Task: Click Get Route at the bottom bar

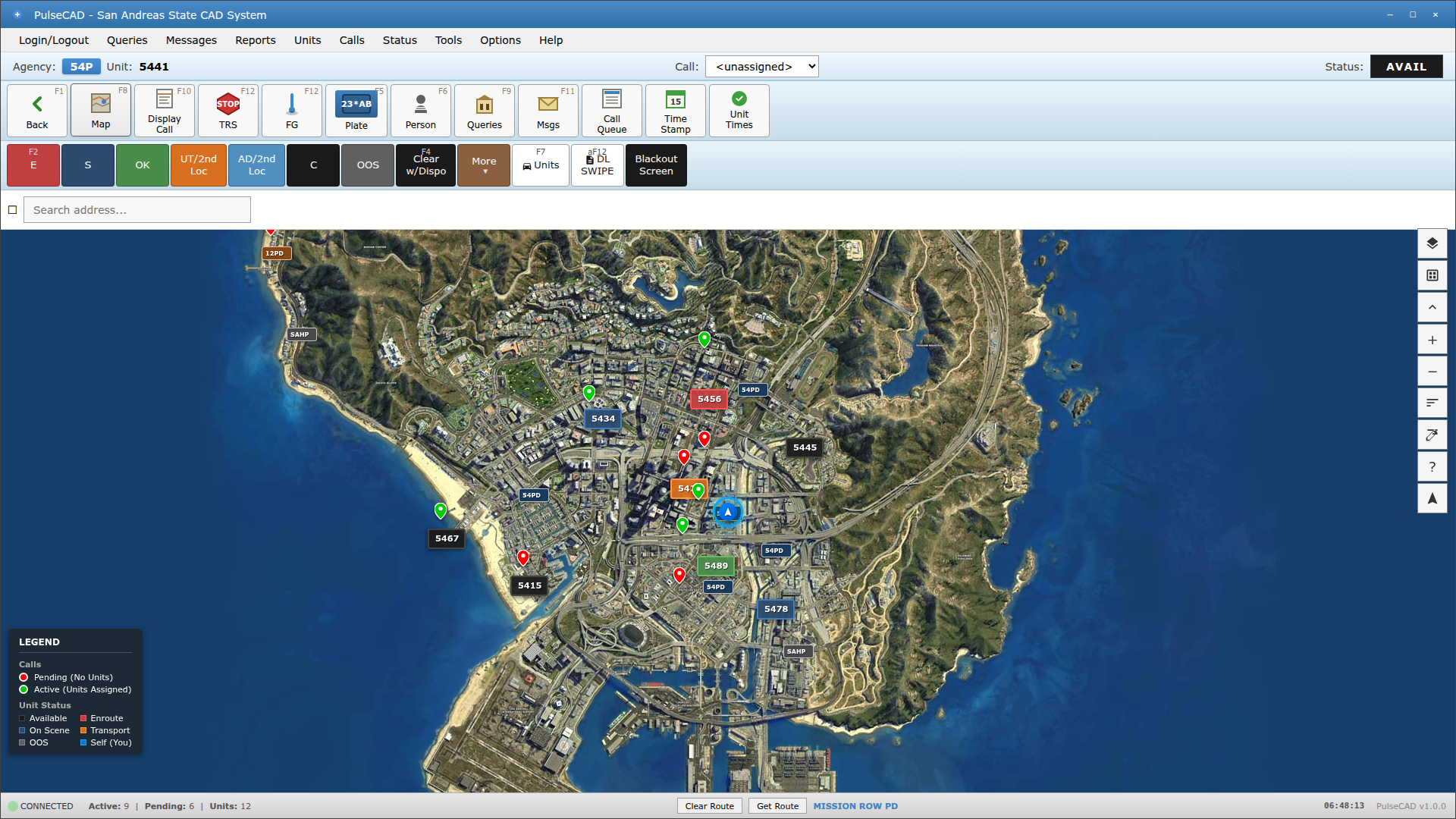Action: tap(777, 805)
